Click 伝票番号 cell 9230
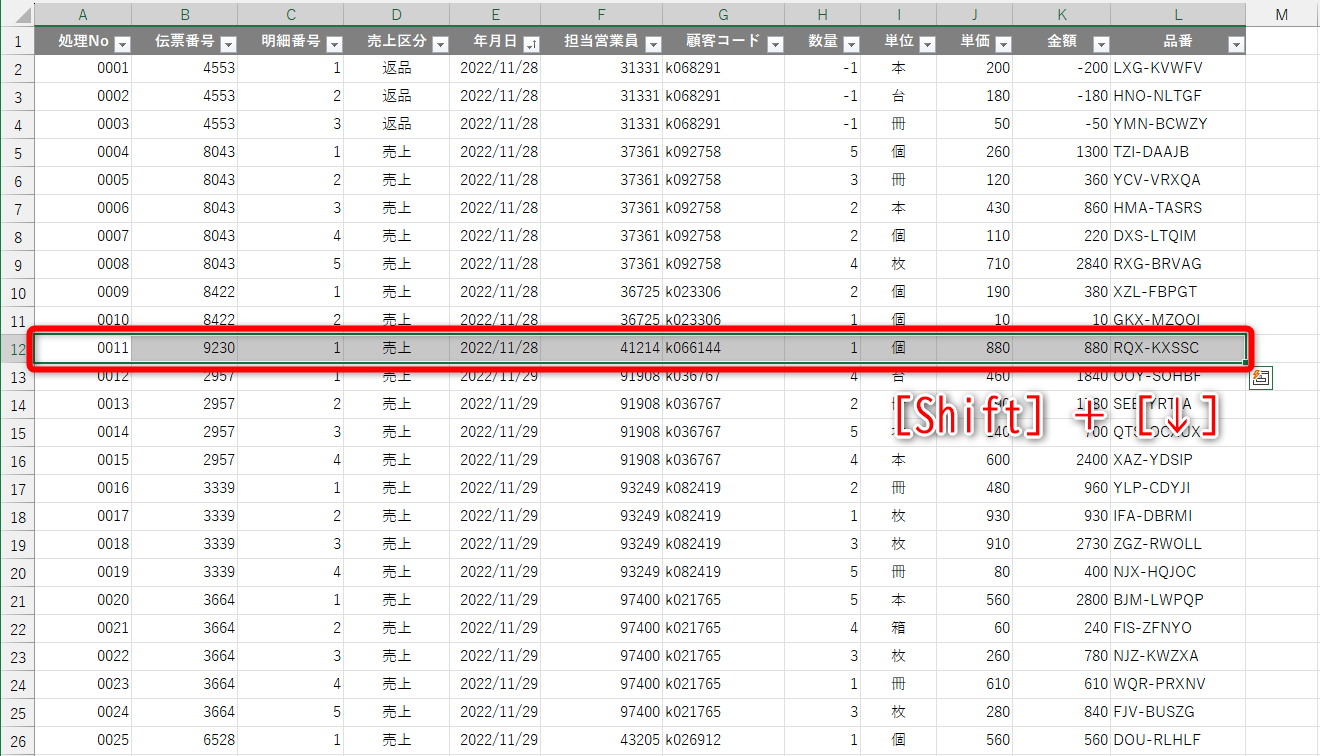Image resolution: width=1320 pixels, height=756 pixels. (185, 348)
